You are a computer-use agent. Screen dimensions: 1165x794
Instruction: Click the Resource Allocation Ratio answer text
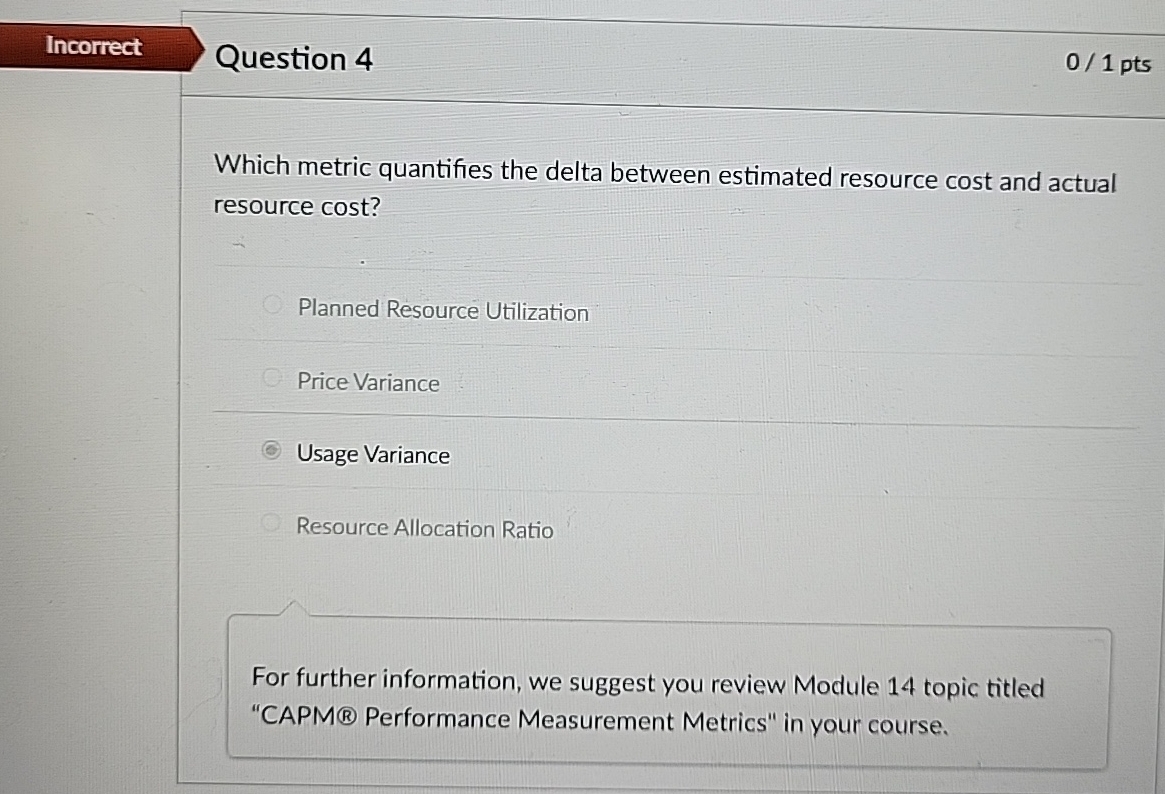coord(424,528)
